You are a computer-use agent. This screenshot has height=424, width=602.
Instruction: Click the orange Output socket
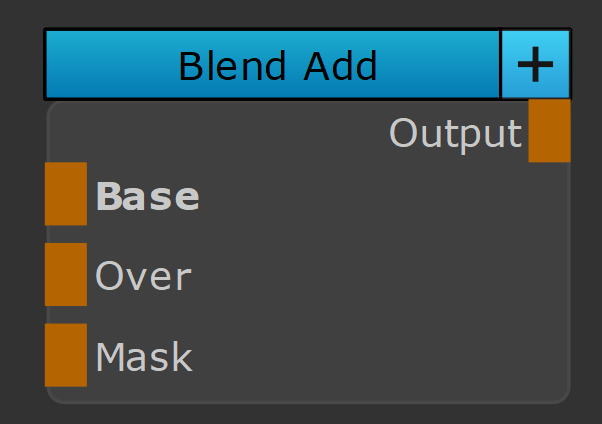tap(549, 131)
